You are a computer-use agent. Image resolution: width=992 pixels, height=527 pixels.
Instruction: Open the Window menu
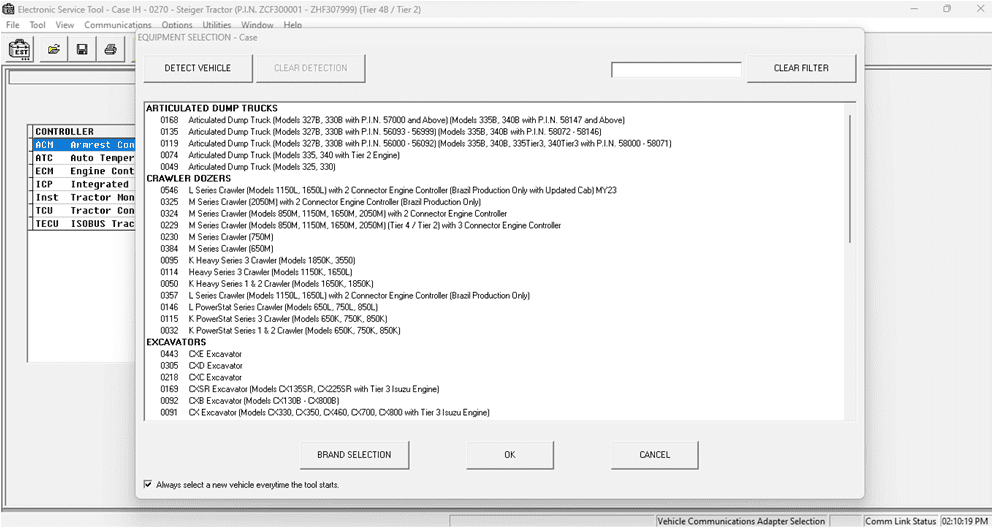257,25
